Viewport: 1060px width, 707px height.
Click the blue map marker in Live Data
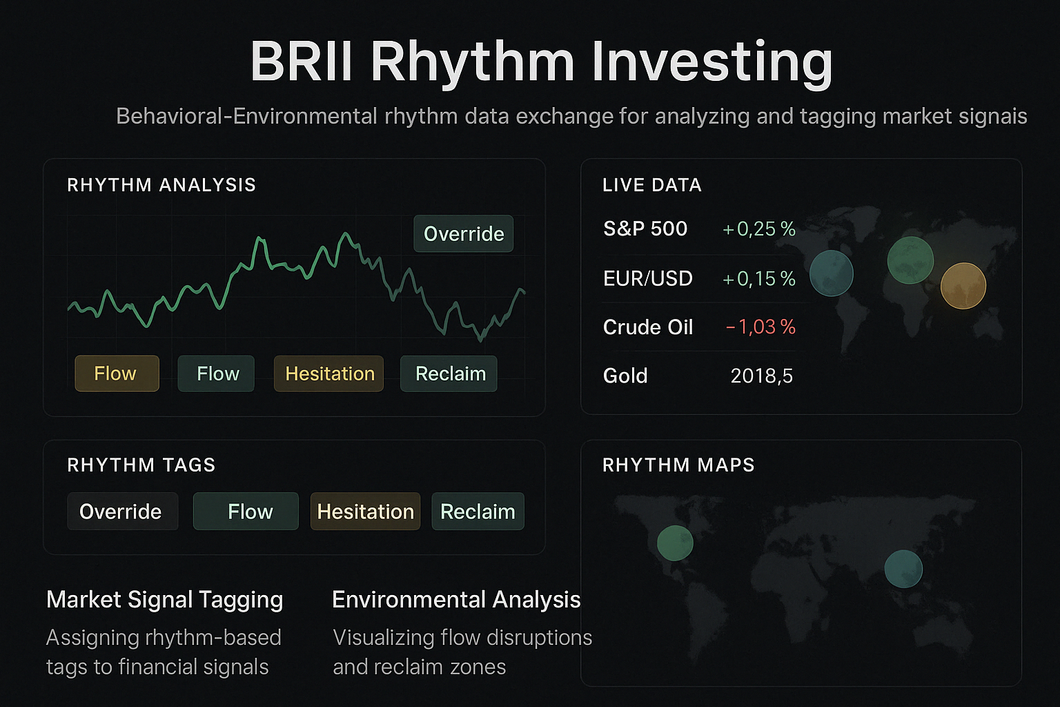click(832, 273)
